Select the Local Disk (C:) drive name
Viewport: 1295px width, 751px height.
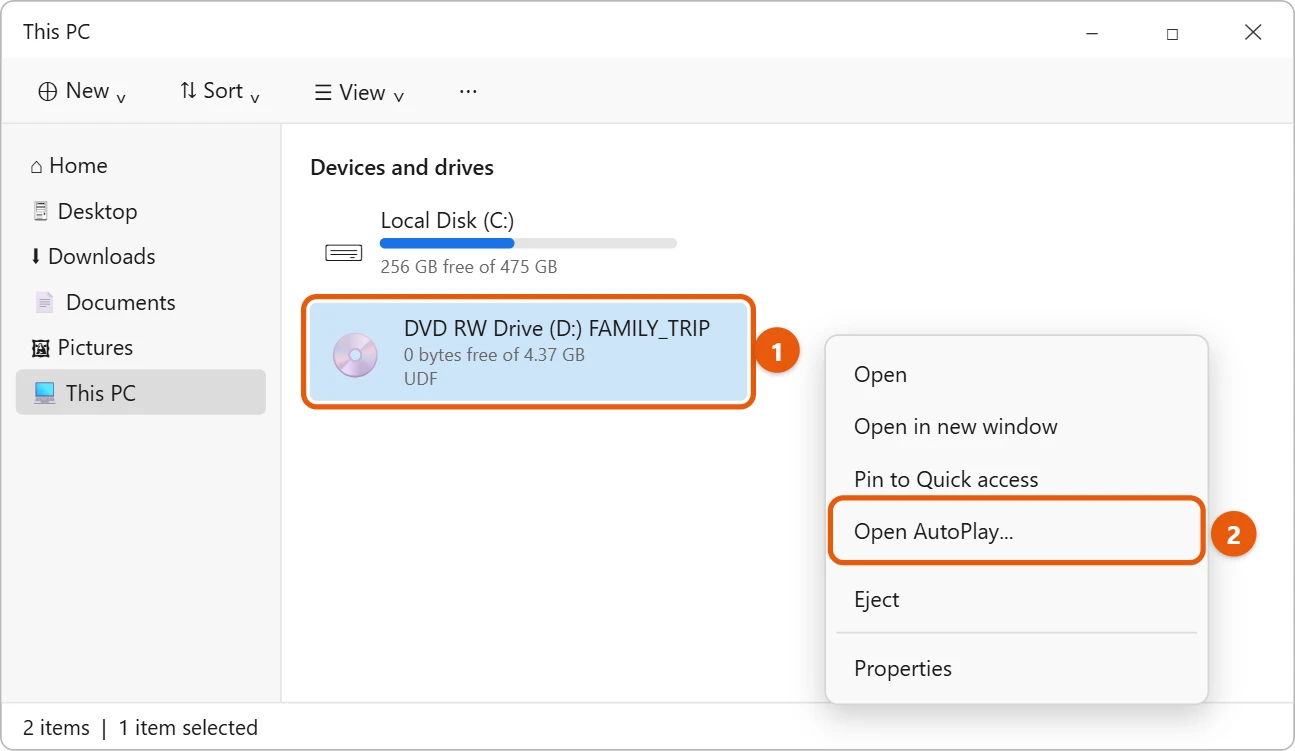(447, 221)
